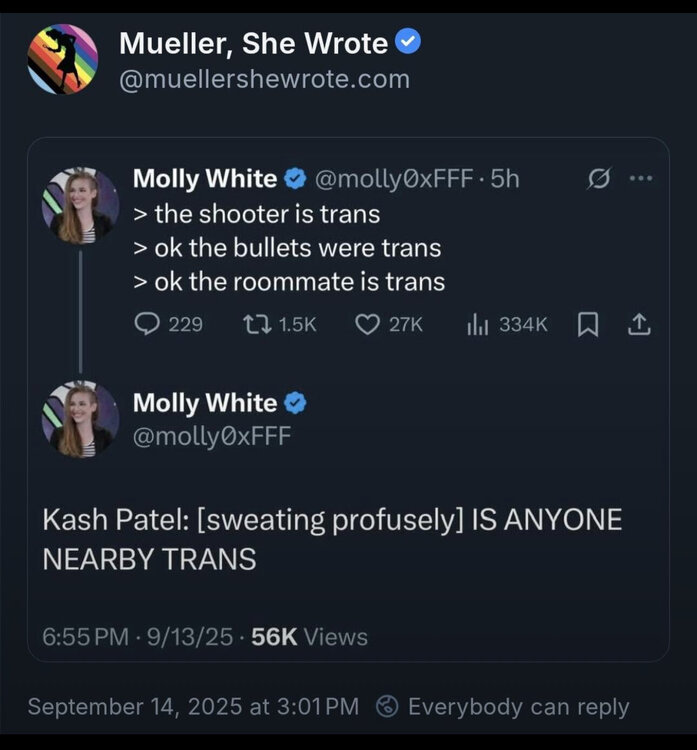Bookmark the quoted Molly White tweet

(x=589, y=324)
